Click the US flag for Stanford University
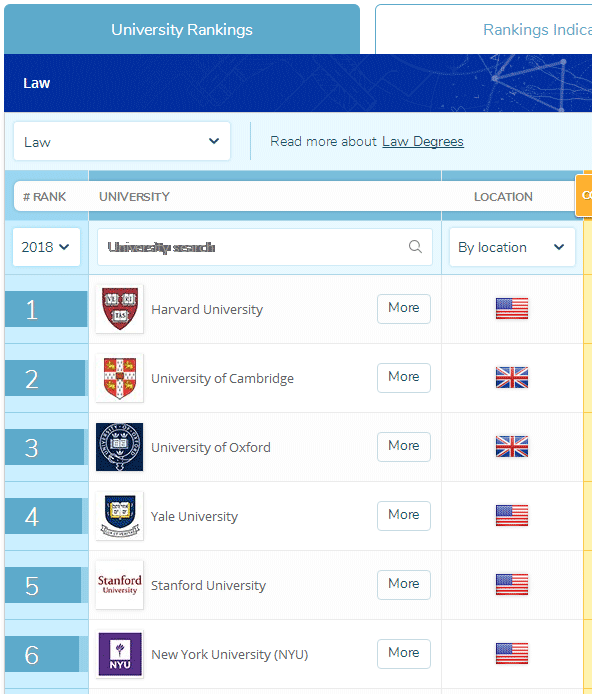The height and width of the screenshot is (694, 592). click(512, 585)
